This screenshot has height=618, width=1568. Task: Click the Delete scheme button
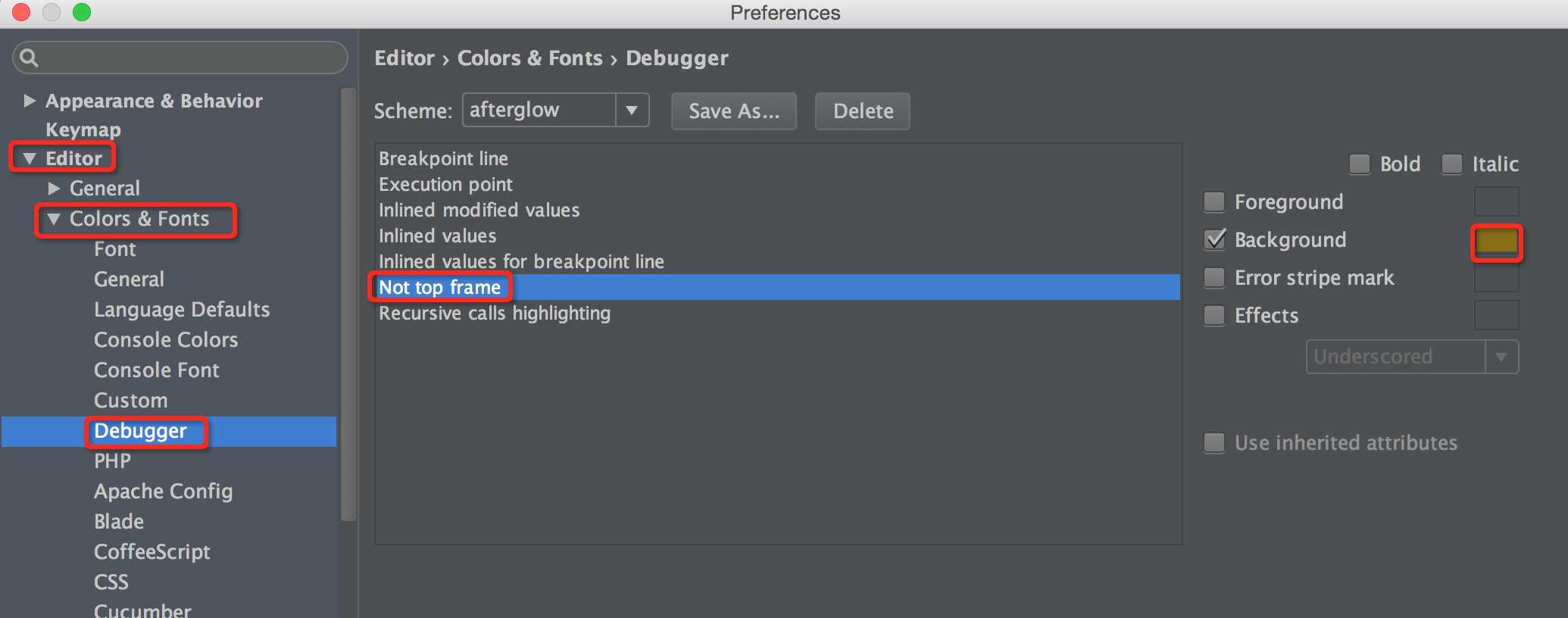click(863, 111)
